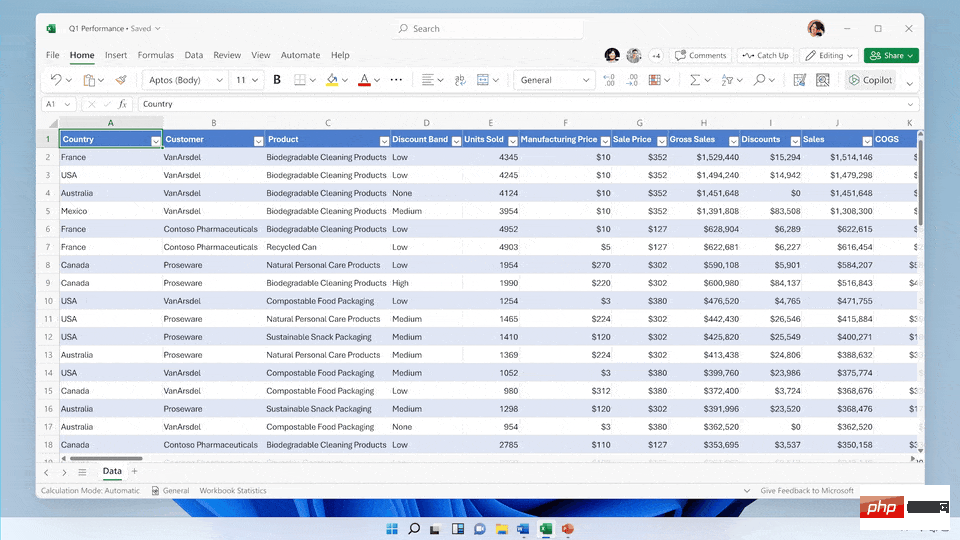The height and width of the screenshot is (540, 960).
Task: Open PowerPoint from the taskbar
Action: coord(568,528)
